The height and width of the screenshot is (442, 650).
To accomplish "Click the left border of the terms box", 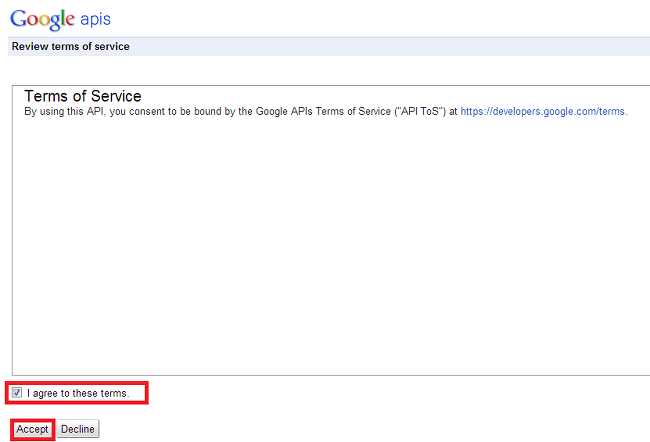I will point(12,230).
